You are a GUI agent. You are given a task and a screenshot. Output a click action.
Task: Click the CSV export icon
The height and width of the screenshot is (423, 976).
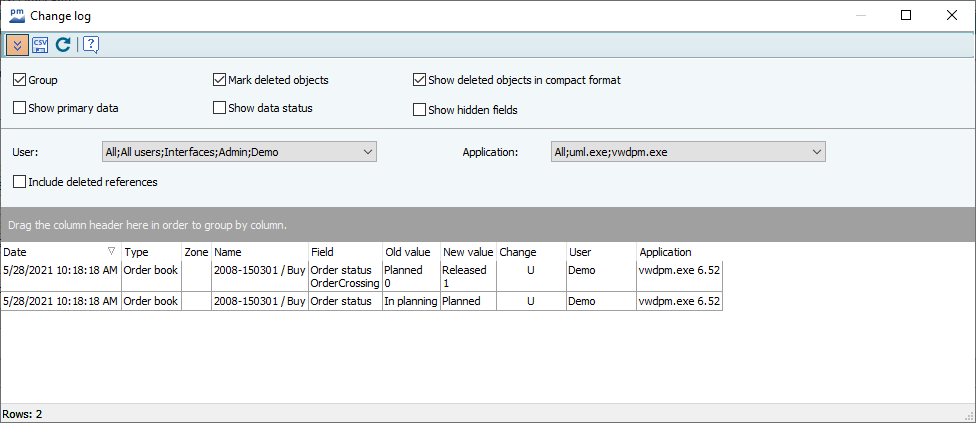tap(40, 44)
